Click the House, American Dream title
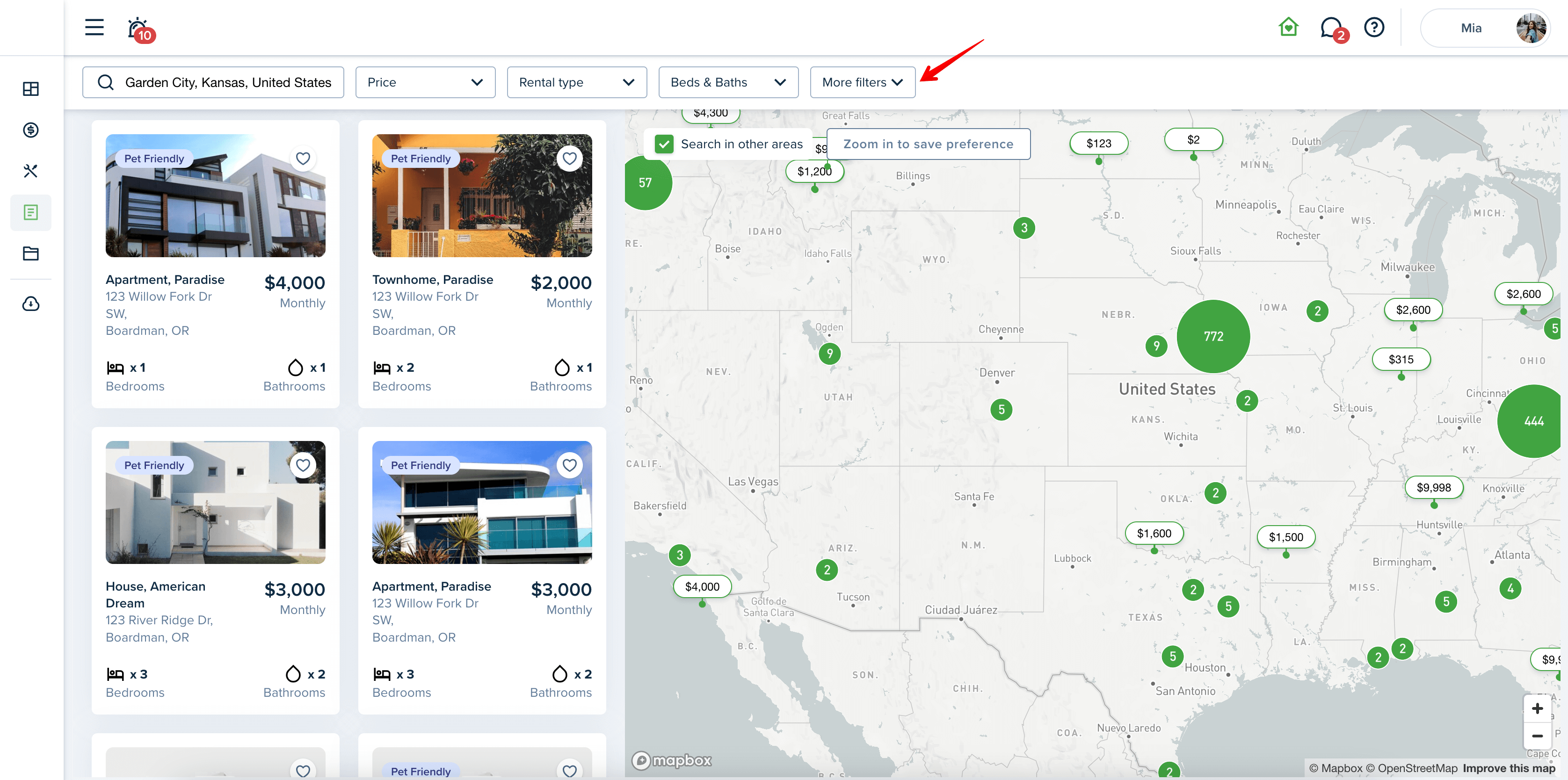1568x780 pixels. (x=156, y=594)
